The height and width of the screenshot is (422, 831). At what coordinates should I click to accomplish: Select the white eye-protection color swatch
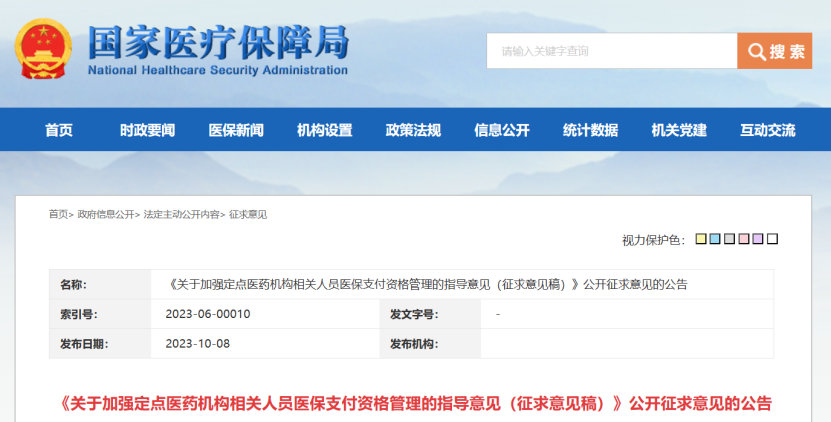[x=772, y=239]
